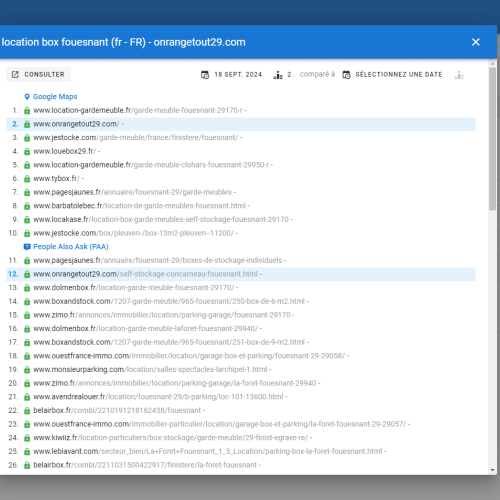Screen dimensions: 500x500
Task: Click the dialog title location box fouesnant
Action: [x=123, y=42]
